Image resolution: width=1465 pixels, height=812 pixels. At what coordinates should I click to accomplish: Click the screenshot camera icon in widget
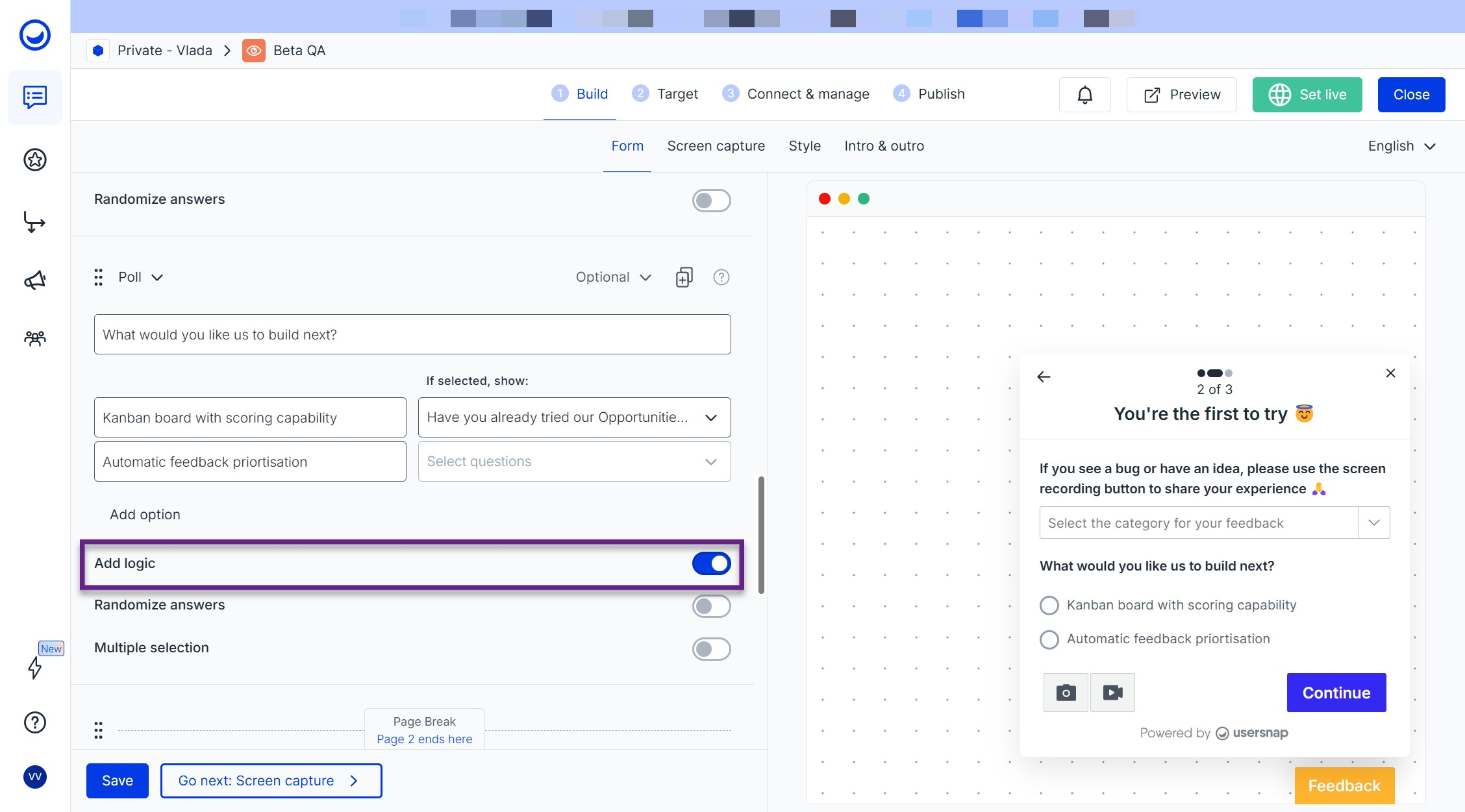click(1065, 693)
